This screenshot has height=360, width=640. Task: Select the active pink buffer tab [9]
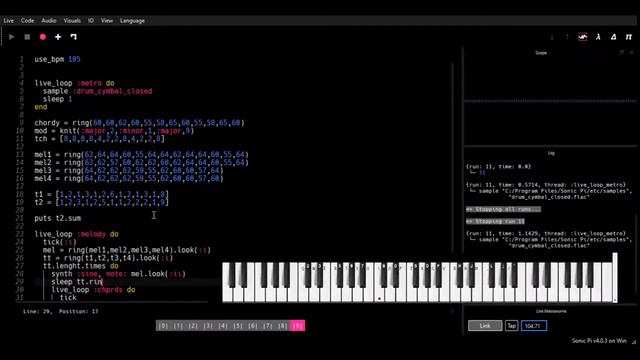298,326
